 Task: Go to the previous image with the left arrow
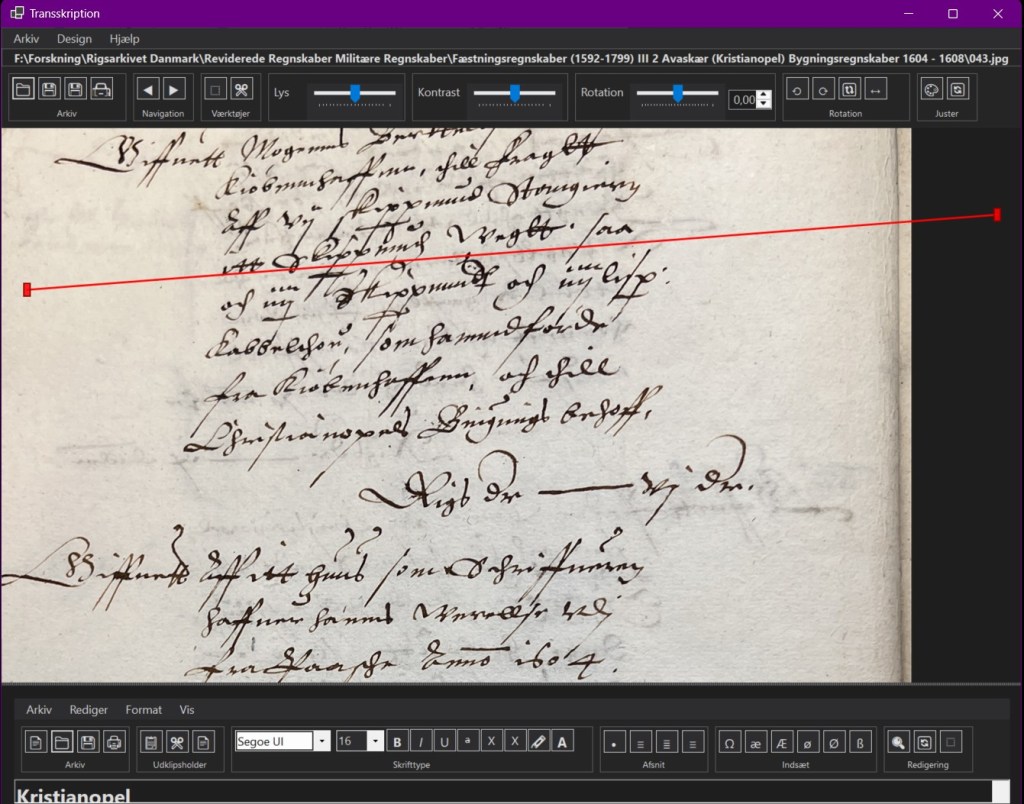[x=149, y=90]
